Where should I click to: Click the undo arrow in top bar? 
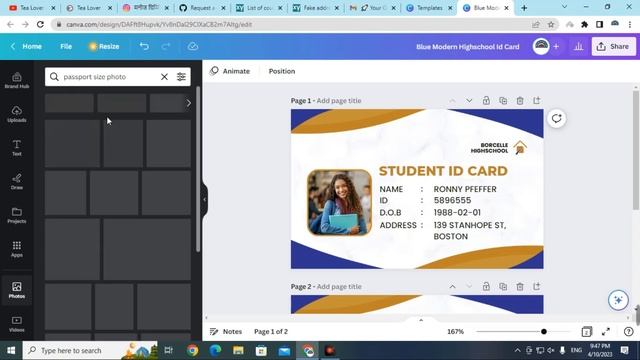pyautogui.click(x=144, y=47)
